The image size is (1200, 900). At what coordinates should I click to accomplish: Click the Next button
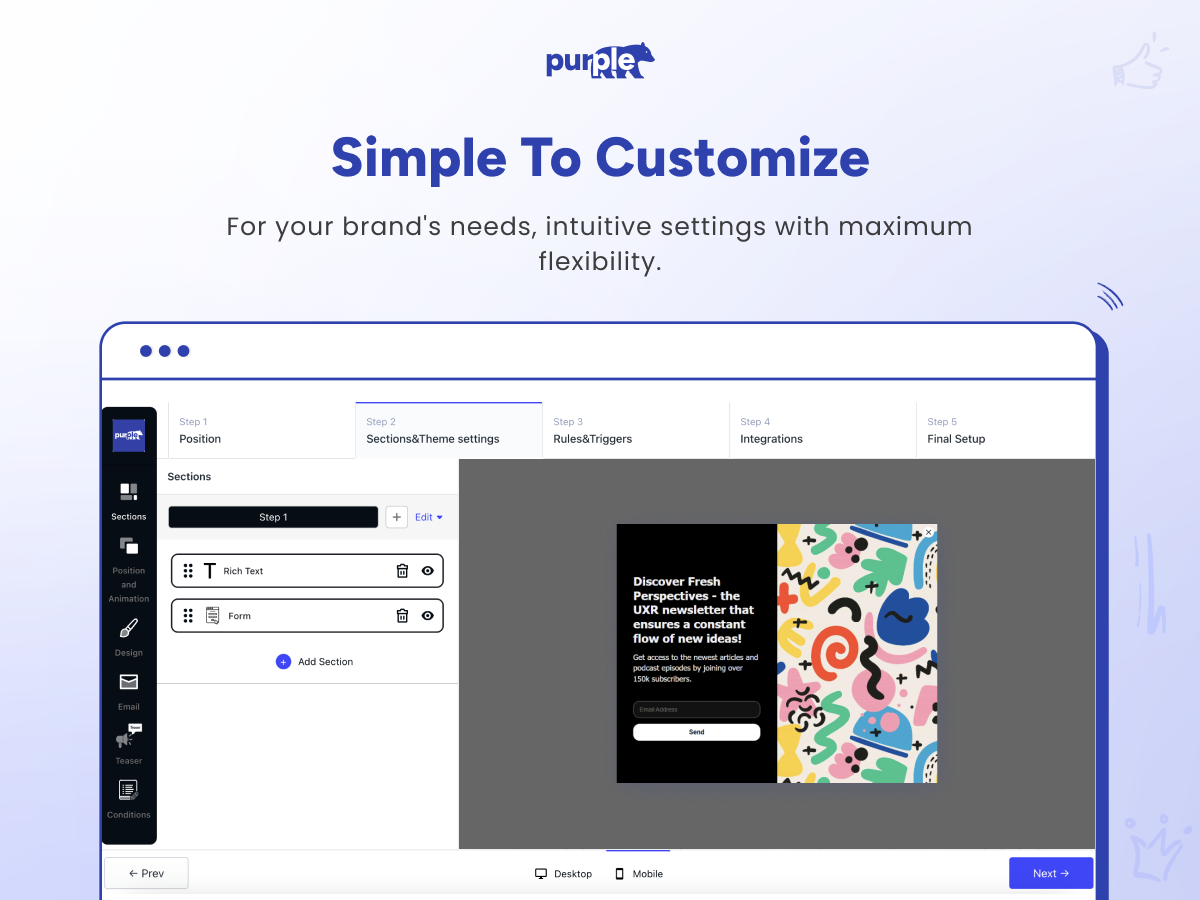(1050, 873)
